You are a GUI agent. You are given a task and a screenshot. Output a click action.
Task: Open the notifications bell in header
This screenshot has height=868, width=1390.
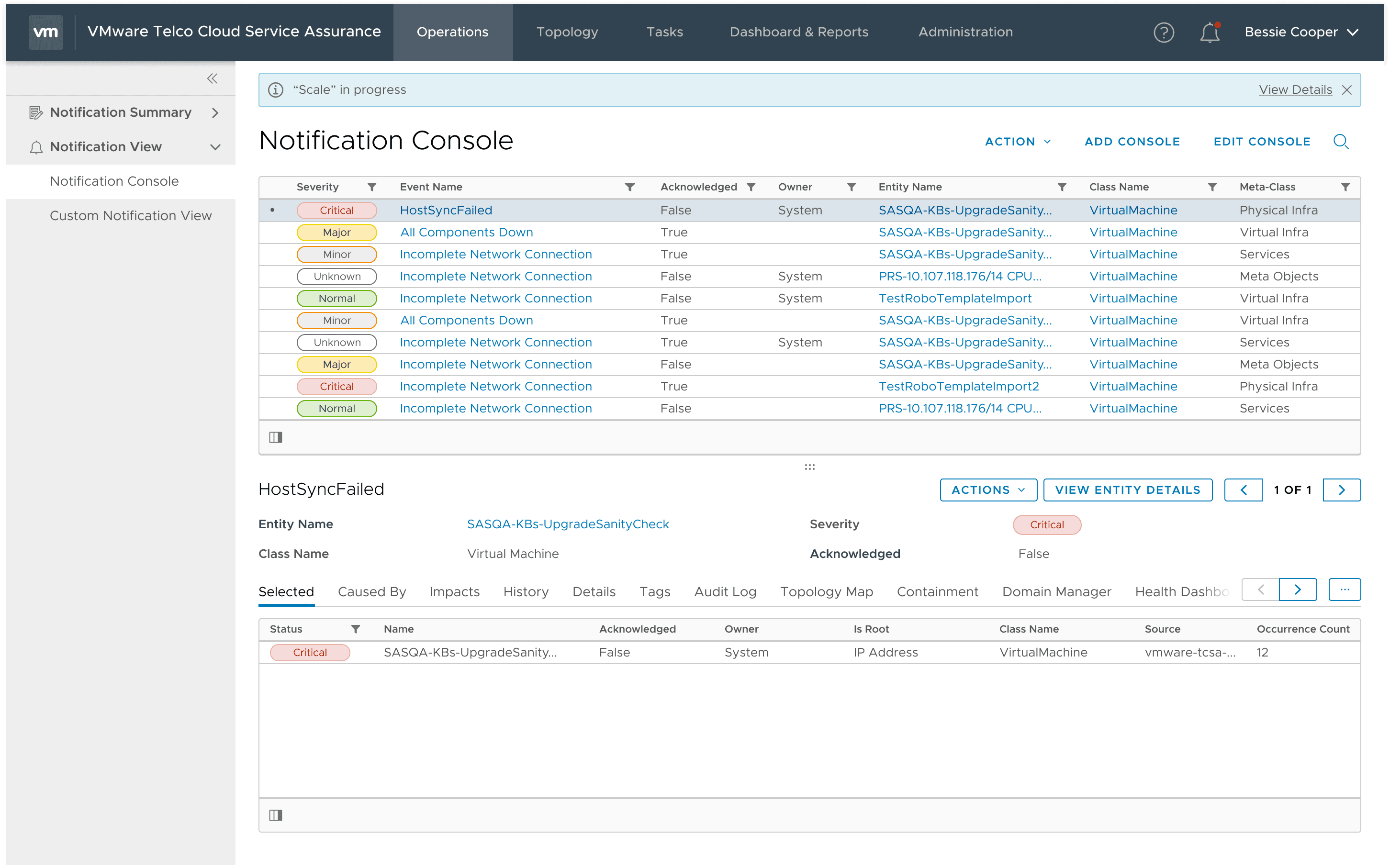coord(1209,32)
